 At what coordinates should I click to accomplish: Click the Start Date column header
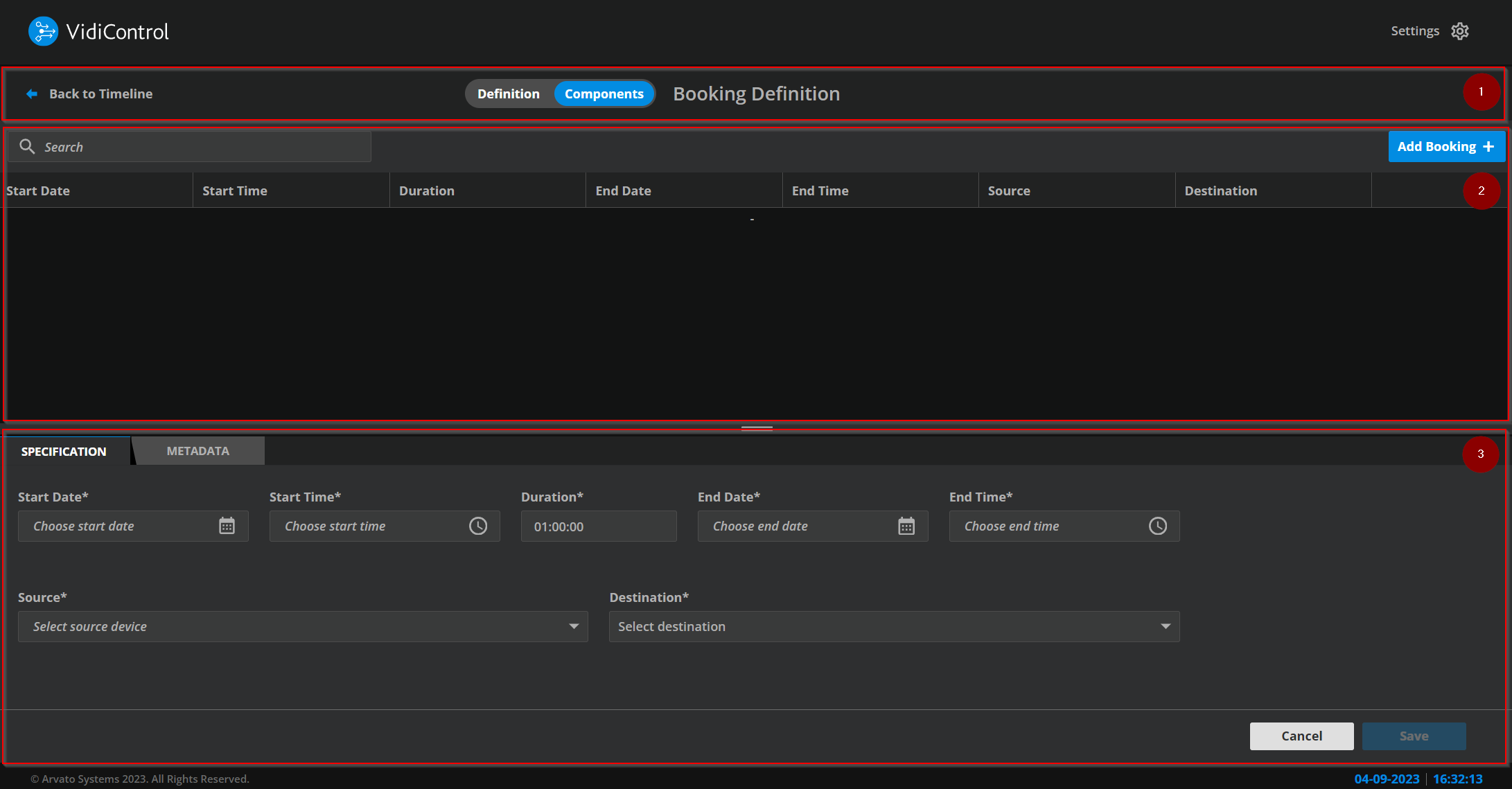click(39, 190)
